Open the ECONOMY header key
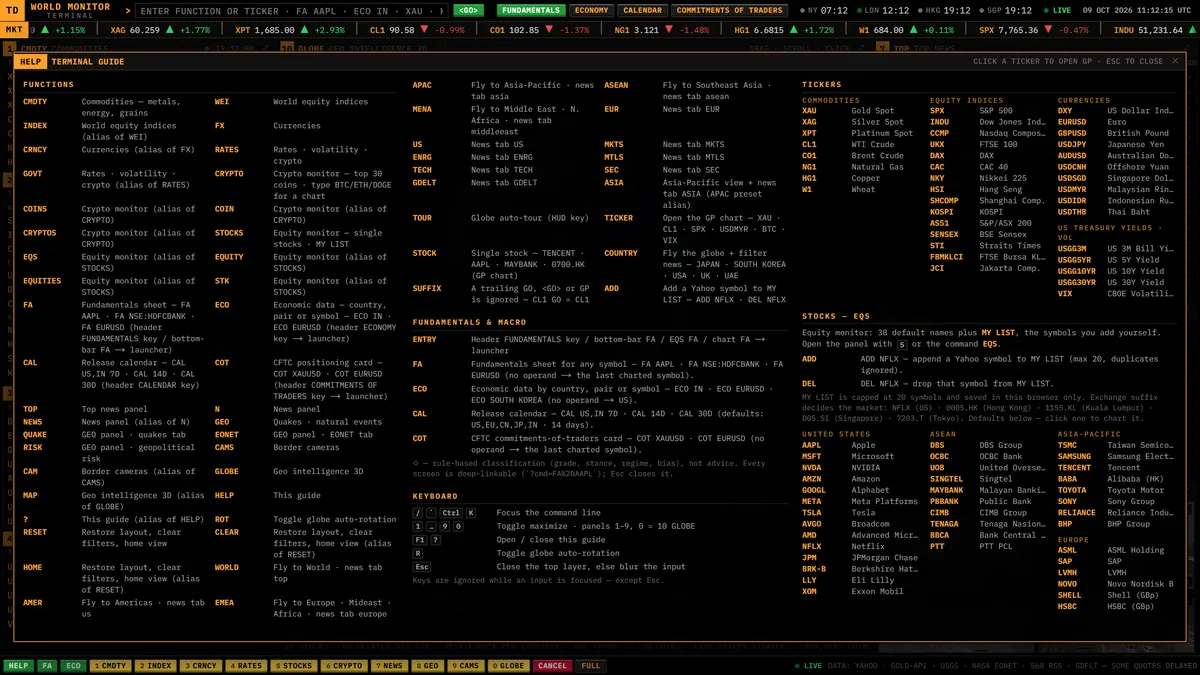Image resolution: width=1200 pixels, height=675 pixels. pos(592,11)
